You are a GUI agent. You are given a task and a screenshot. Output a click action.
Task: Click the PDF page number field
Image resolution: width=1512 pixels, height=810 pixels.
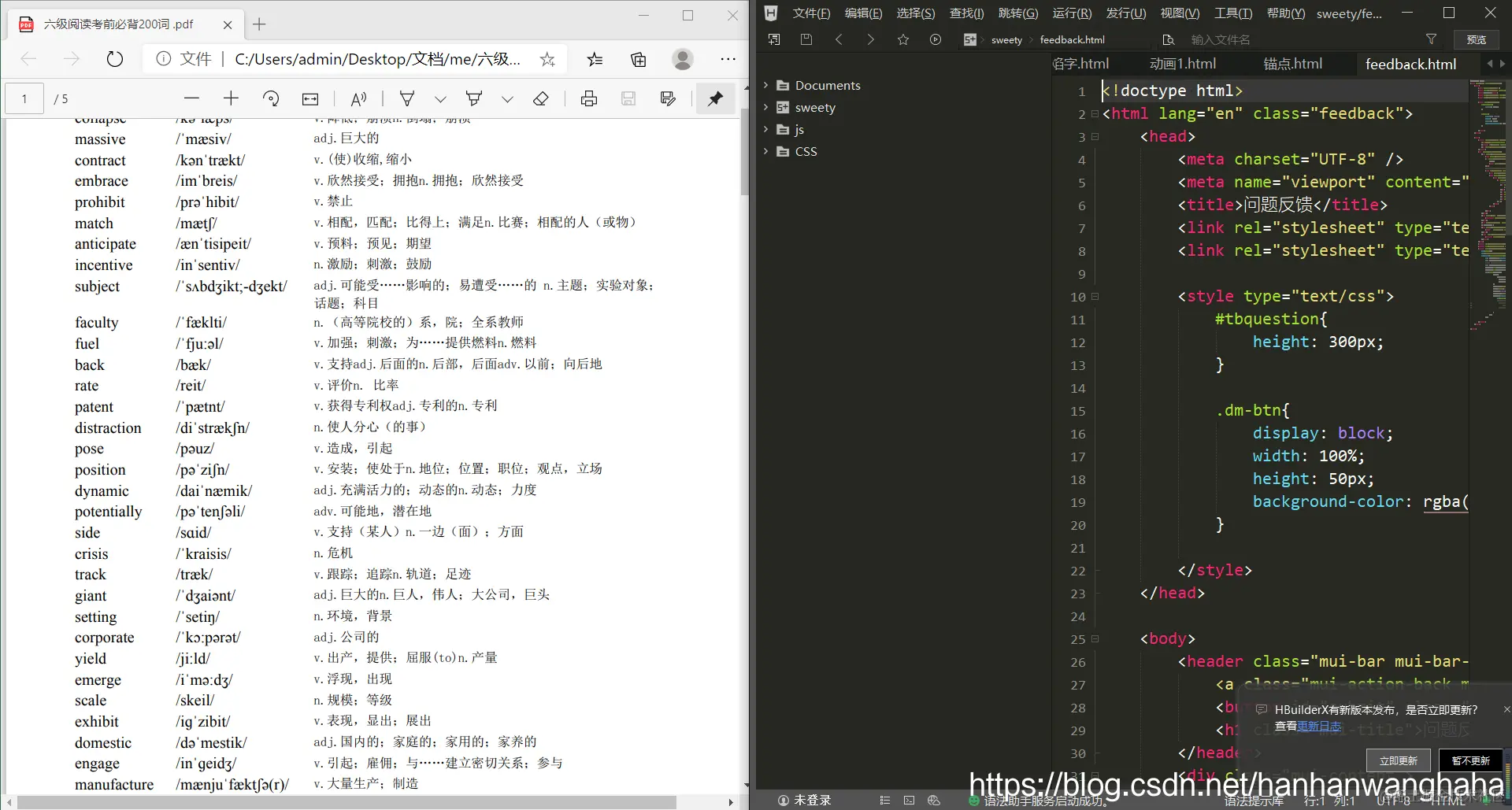tap(24, 98)
